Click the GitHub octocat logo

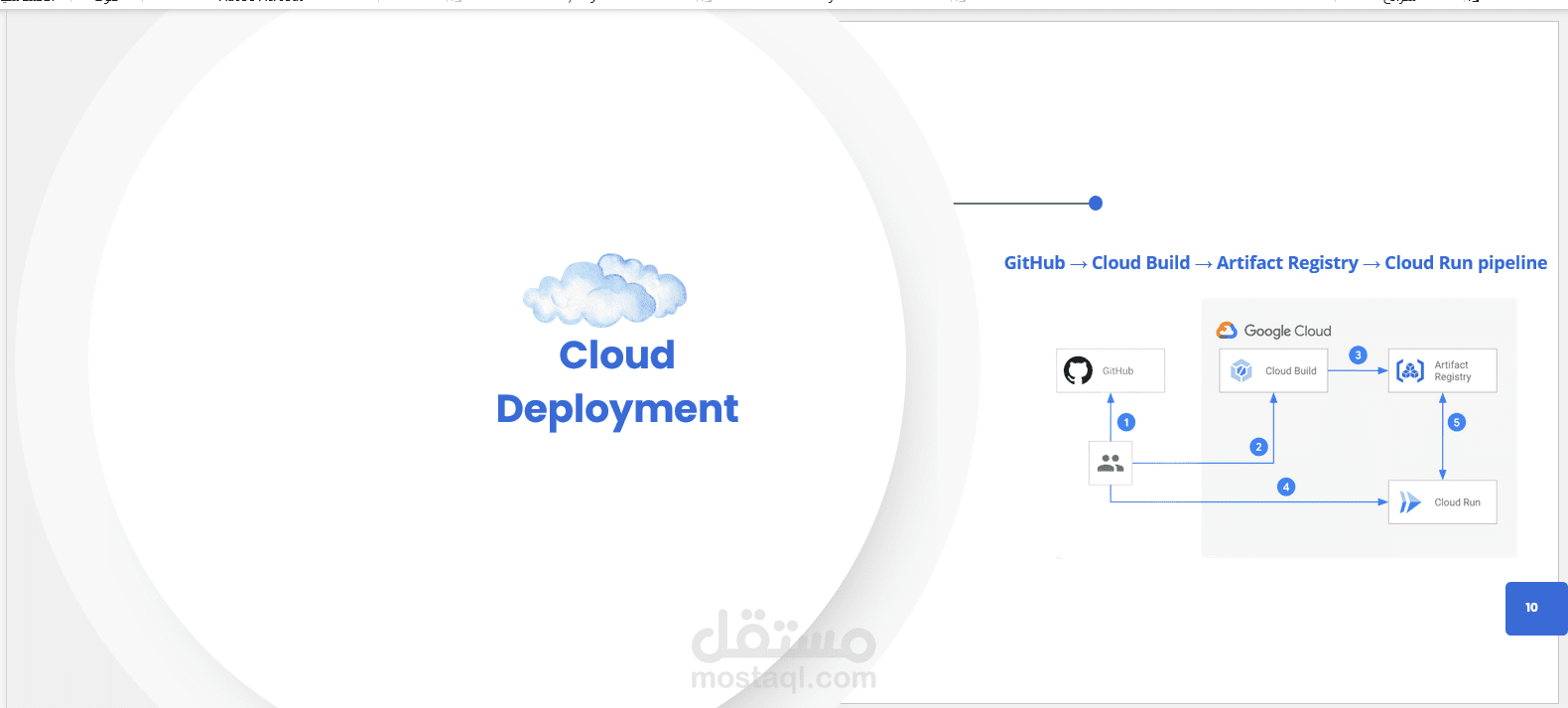tap(1078, 370)
